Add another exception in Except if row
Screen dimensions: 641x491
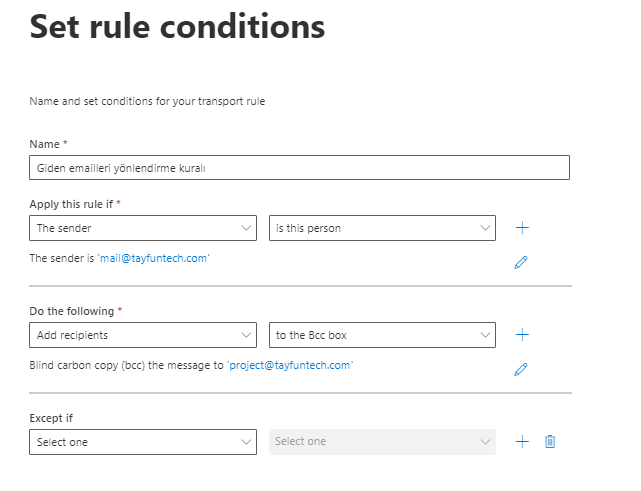(522, 441)
